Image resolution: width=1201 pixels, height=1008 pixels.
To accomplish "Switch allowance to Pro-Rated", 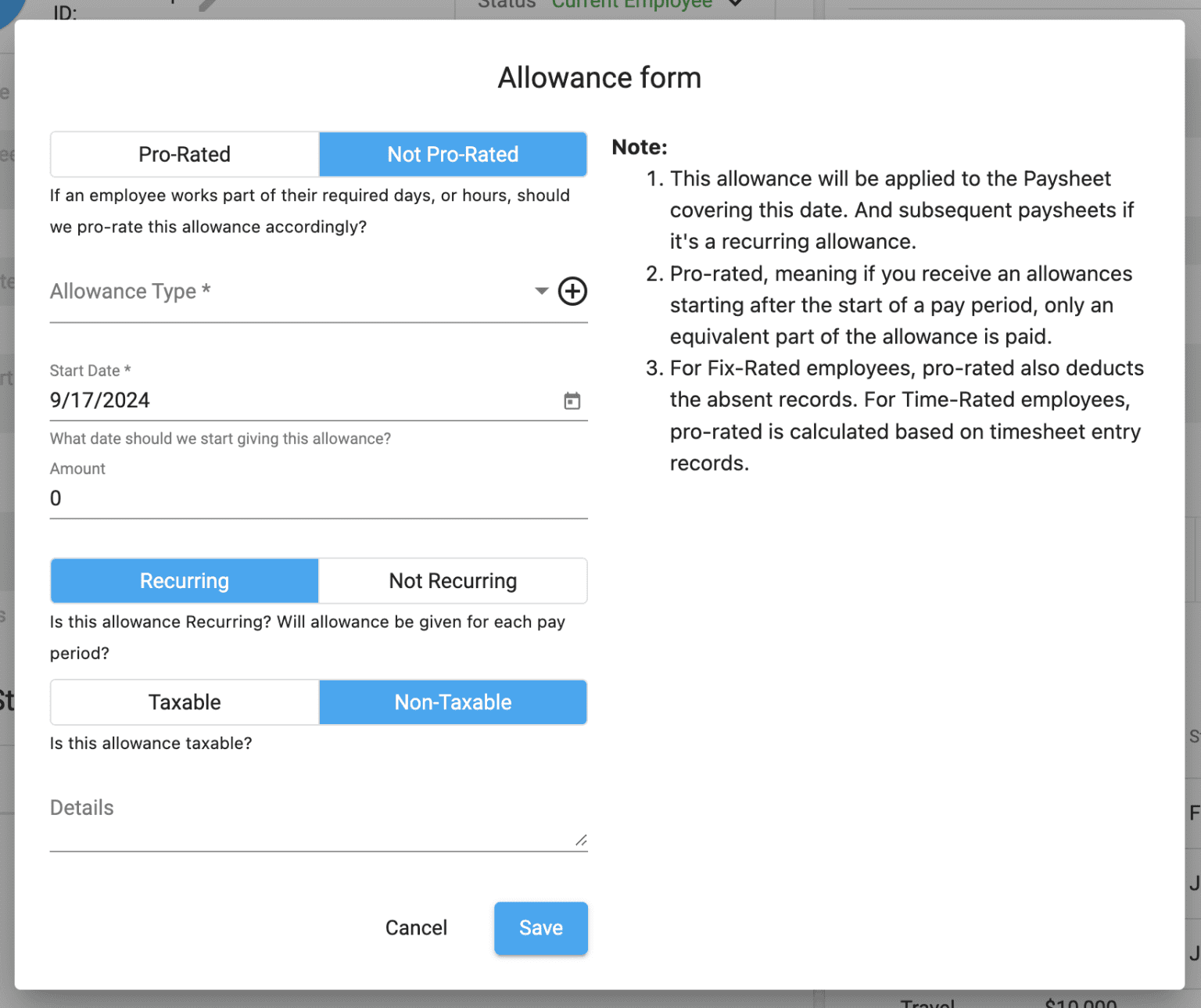I will click(184, 154).
